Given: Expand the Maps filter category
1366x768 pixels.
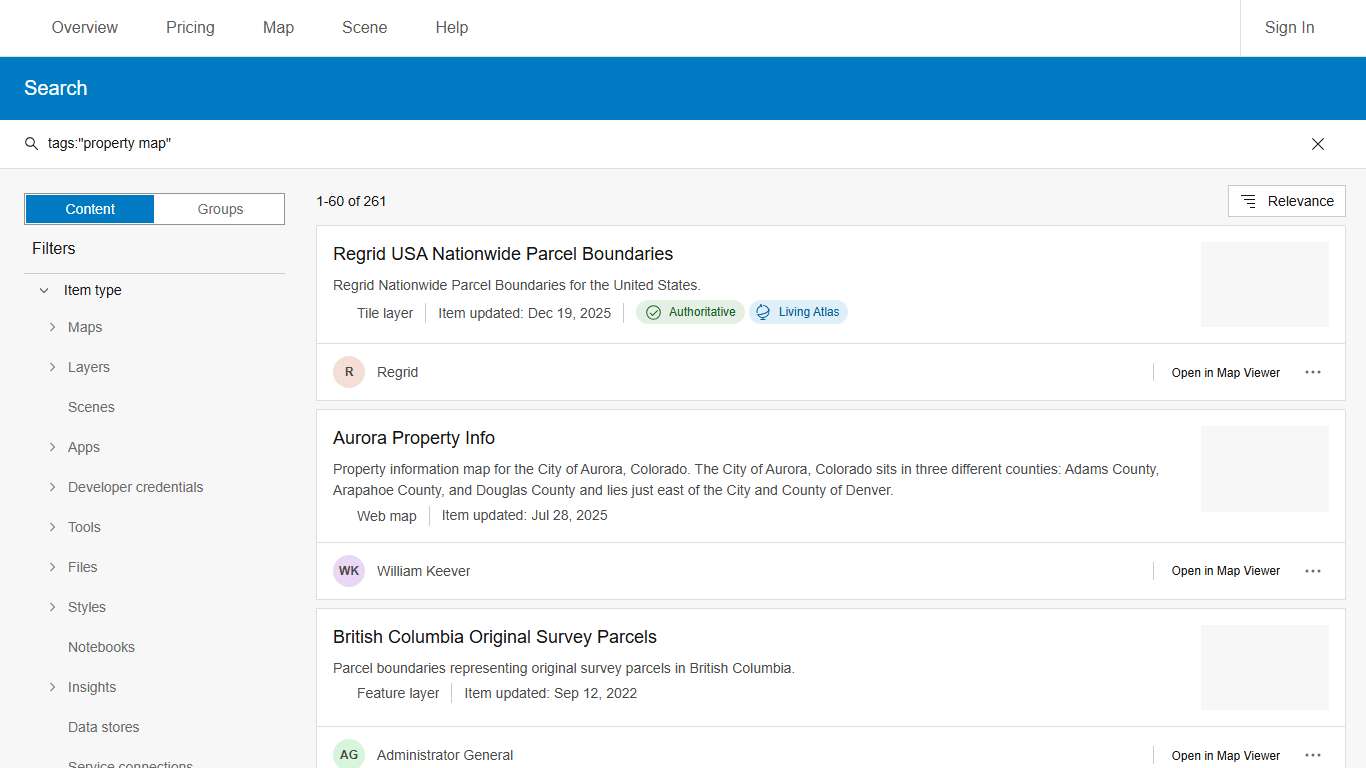Looking at the screenshot, I should [x=53, y=327].
